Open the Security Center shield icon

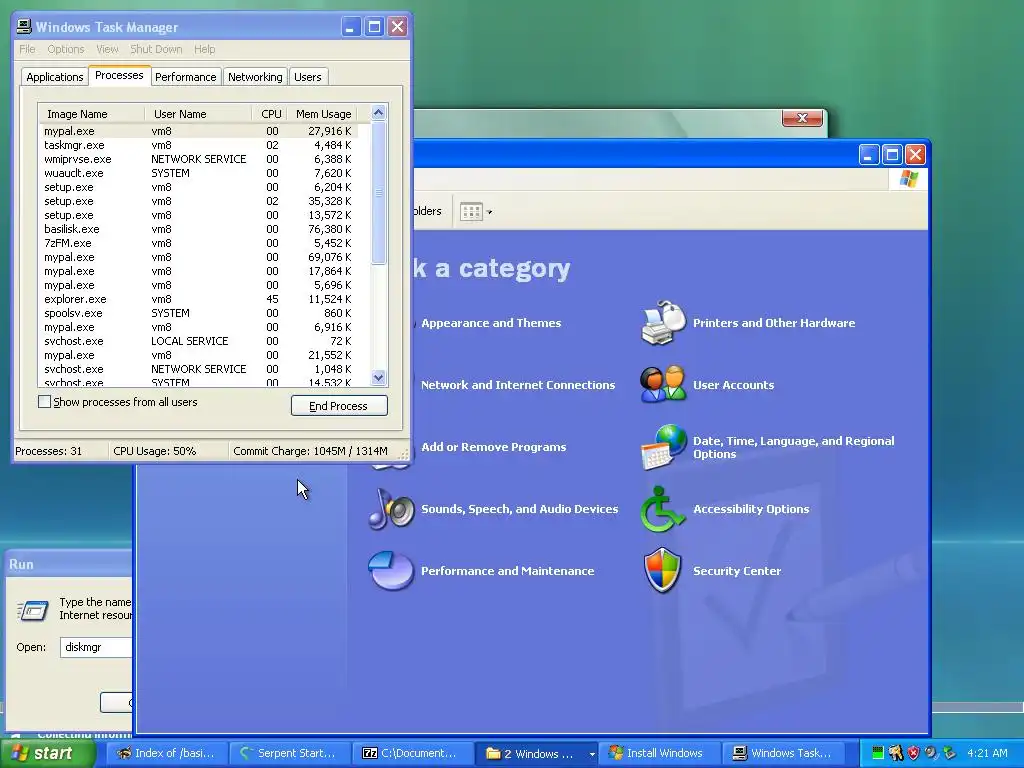click(x=662, y=570)
